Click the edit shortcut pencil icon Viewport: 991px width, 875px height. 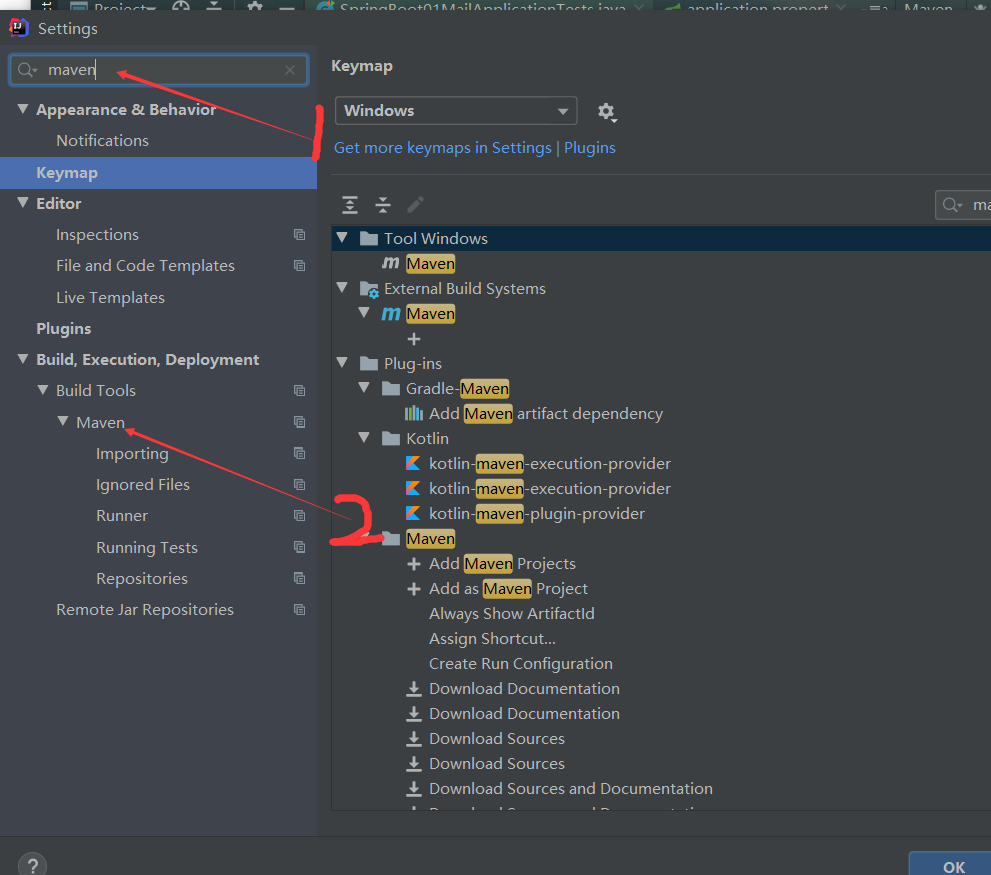pyautogui.click(x=415, y=204)
